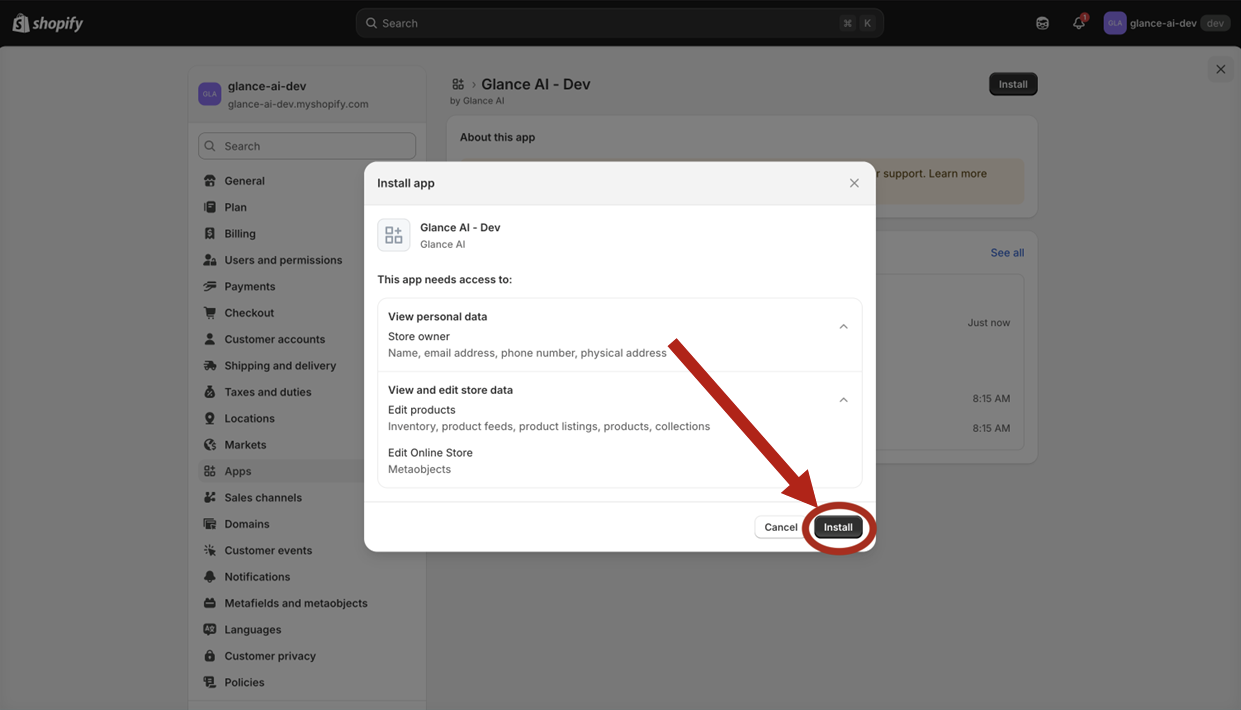
Task: Click the Markets globe icon
Action: pyautogui.click(x=210, y=445)
